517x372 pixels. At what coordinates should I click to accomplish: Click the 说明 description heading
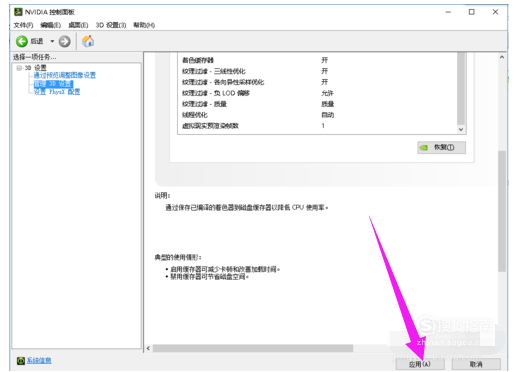click(162, 196)
